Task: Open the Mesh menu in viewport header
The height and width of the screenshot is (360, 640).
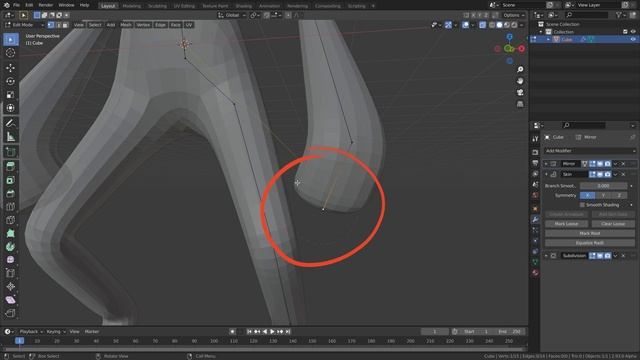Action: click(126, 25)
